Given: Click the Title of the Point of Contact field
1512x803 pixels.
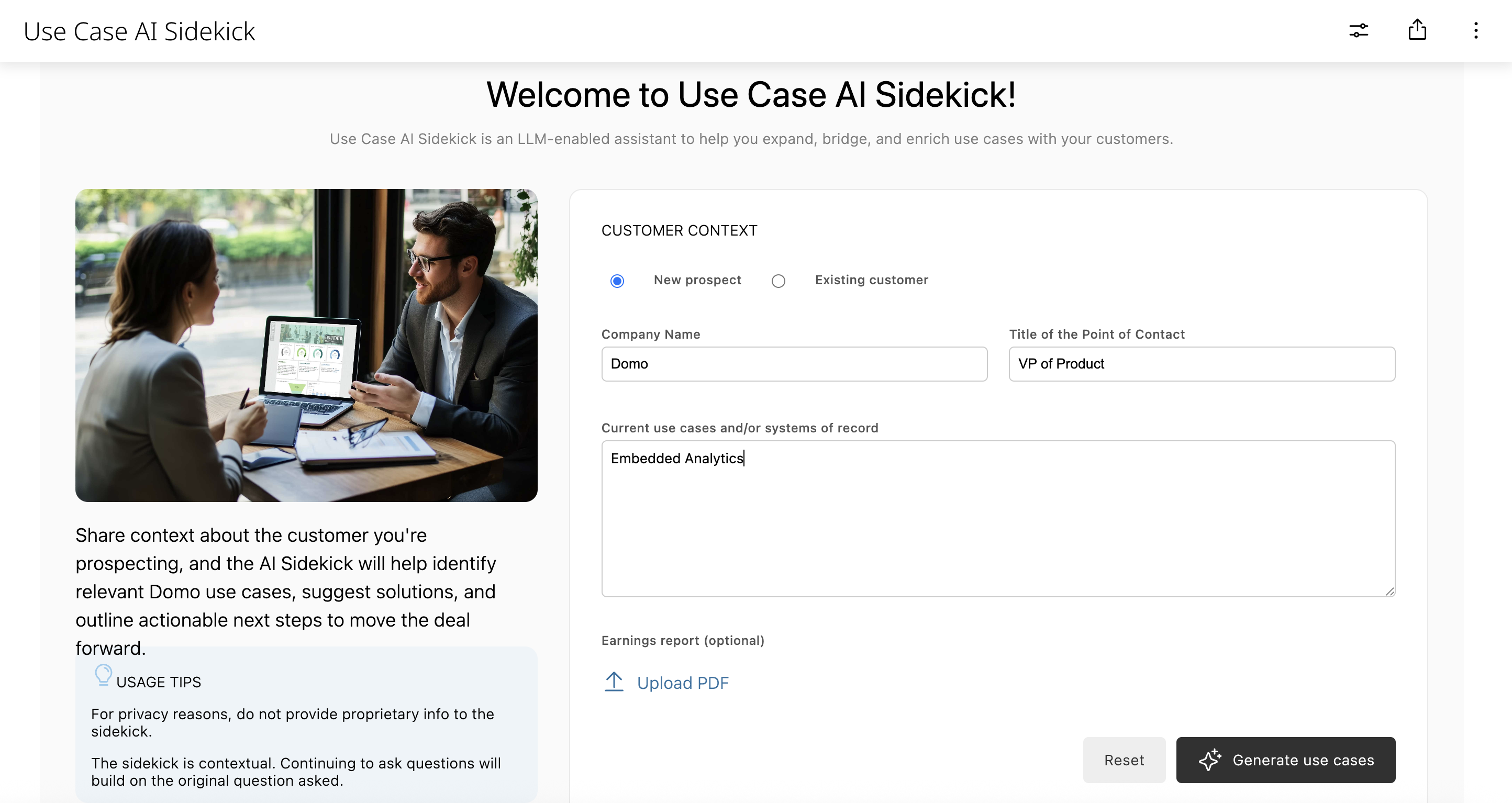Looking at the screenshot, I should [x=1202, y=364].
